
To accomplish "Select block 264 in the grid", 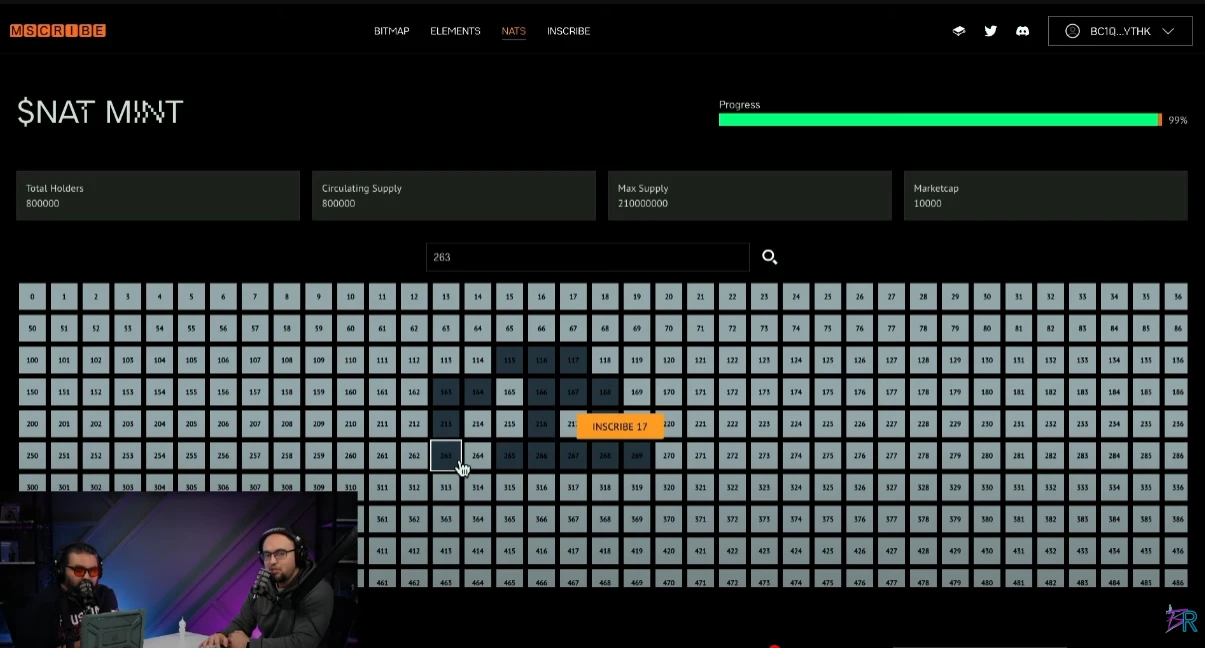I will [478, 456].
